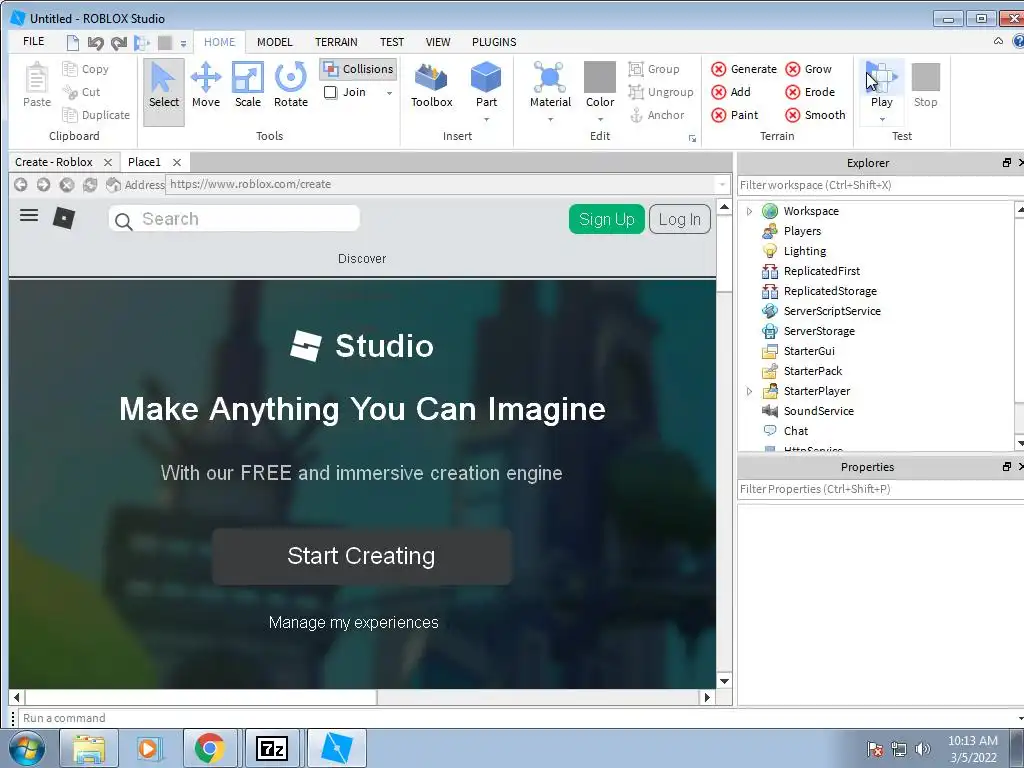
Task: Click the Roblox logo on web page
Action: 63,217
